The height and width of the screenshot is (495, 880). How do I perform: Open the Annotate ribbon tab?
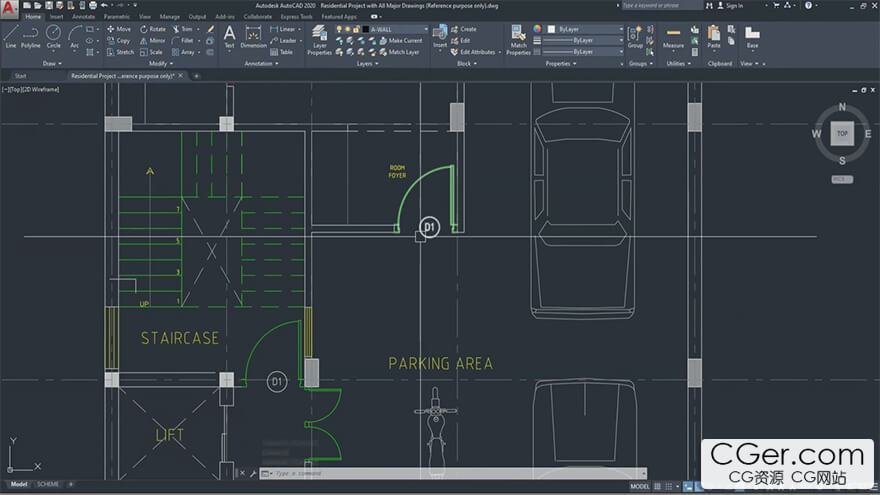pos(84,17)
